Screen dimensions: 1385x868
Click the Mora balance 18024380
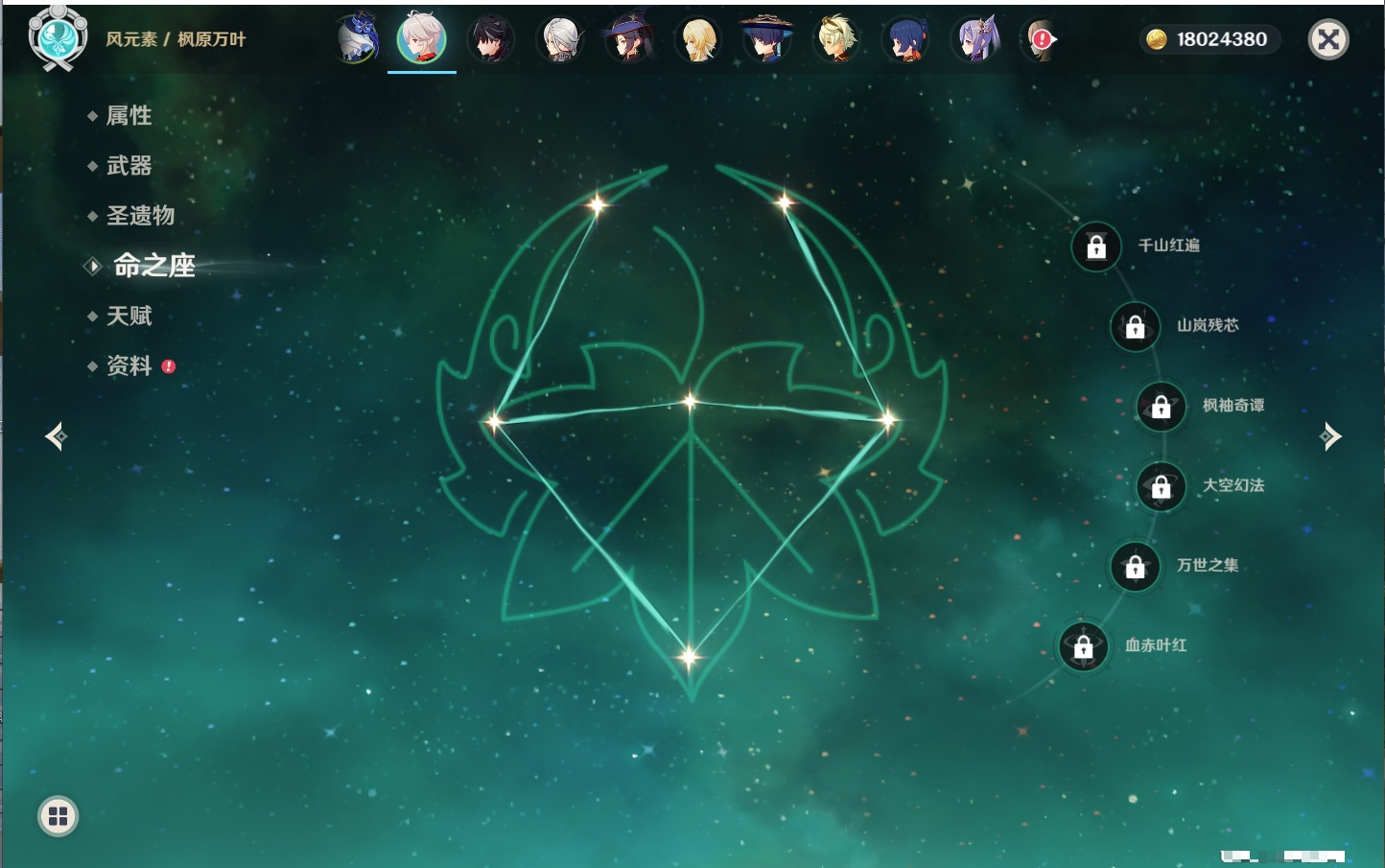[1210, 39]
